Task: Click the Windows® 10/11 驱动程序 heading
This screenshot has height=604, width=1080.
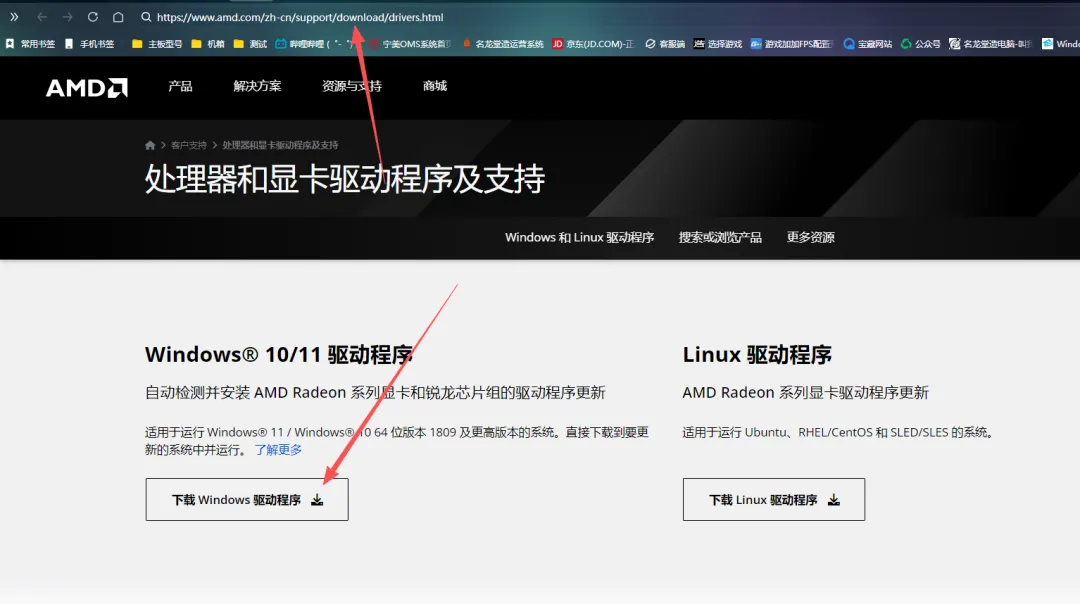Action: click(x=279, y=355)
